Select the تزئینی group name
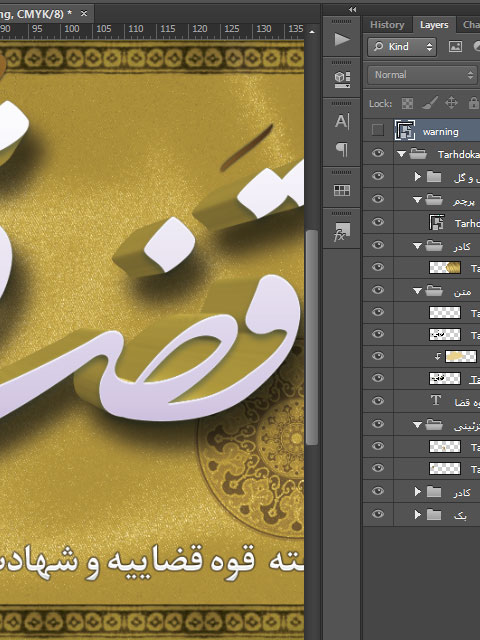Image resolution: width=480 pixels, height=640 pixels. pos(467,426)
